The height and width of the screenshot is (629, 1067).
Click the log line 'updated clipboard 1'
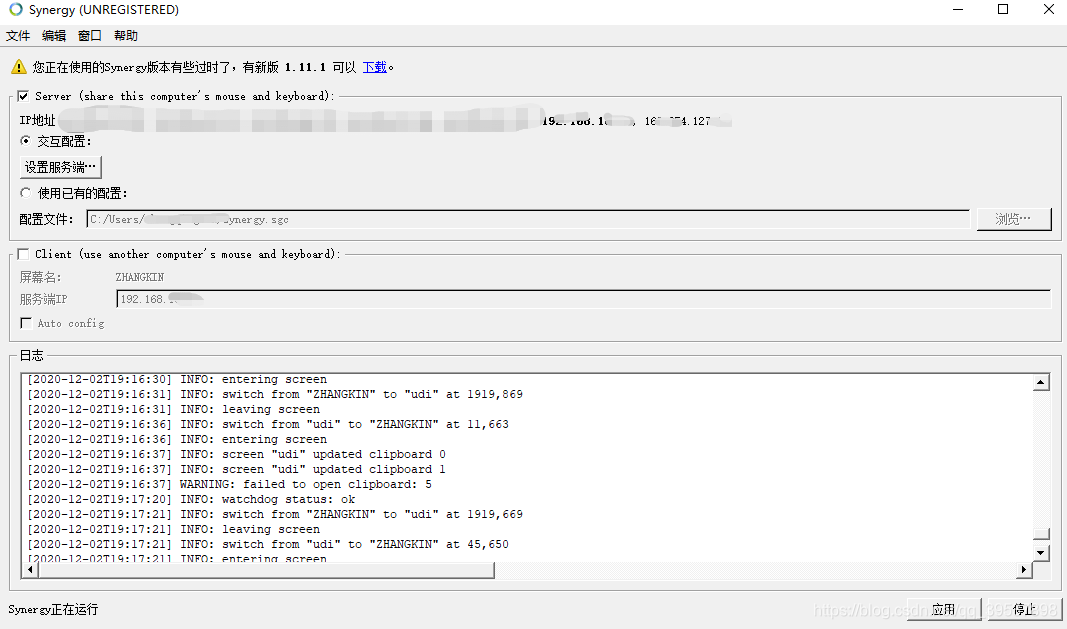click(x=237, y=470)
